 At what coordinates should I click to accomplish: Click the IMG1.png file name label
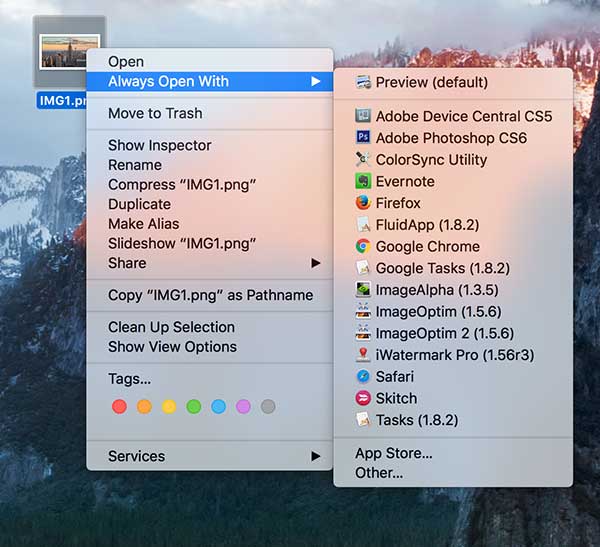(62, 101)
